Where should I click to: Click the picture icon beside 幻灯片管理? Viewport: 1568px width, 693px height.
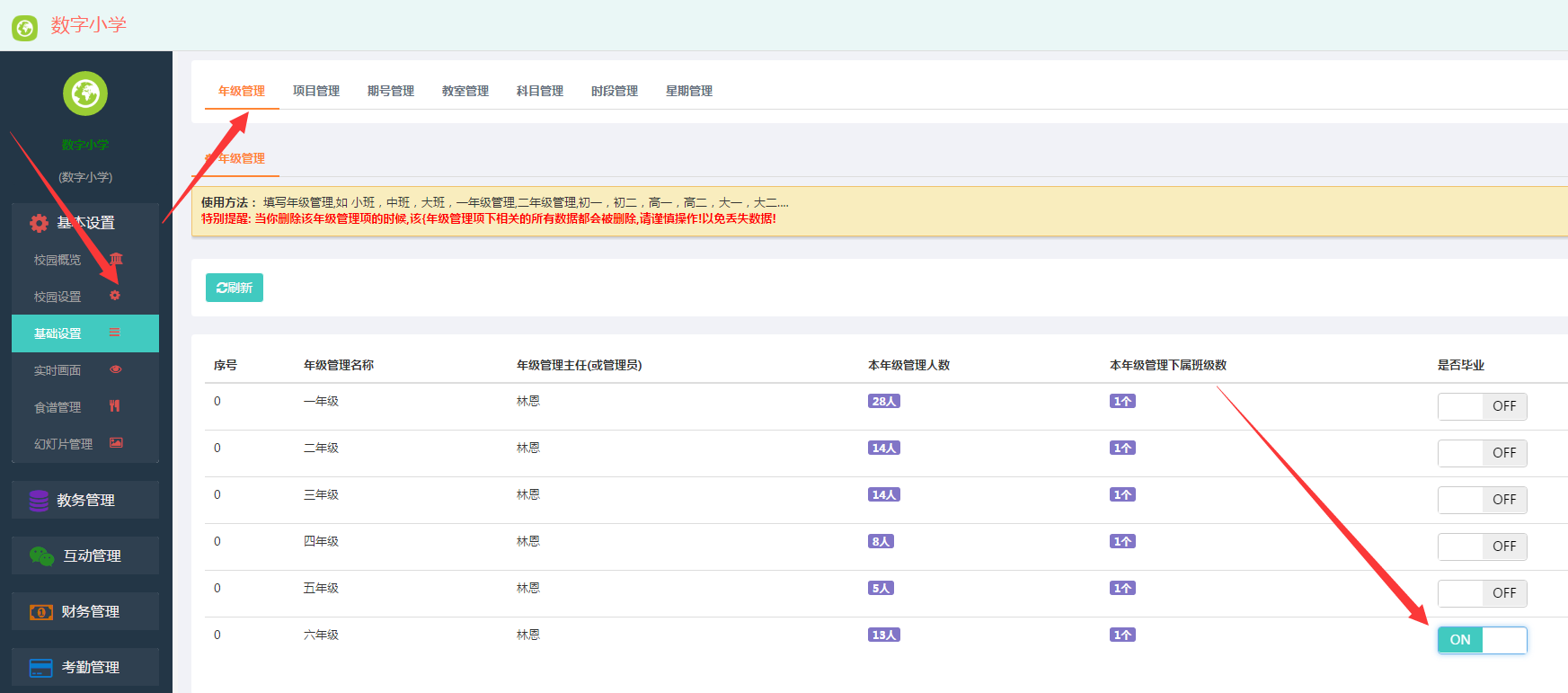coord(116,443)
